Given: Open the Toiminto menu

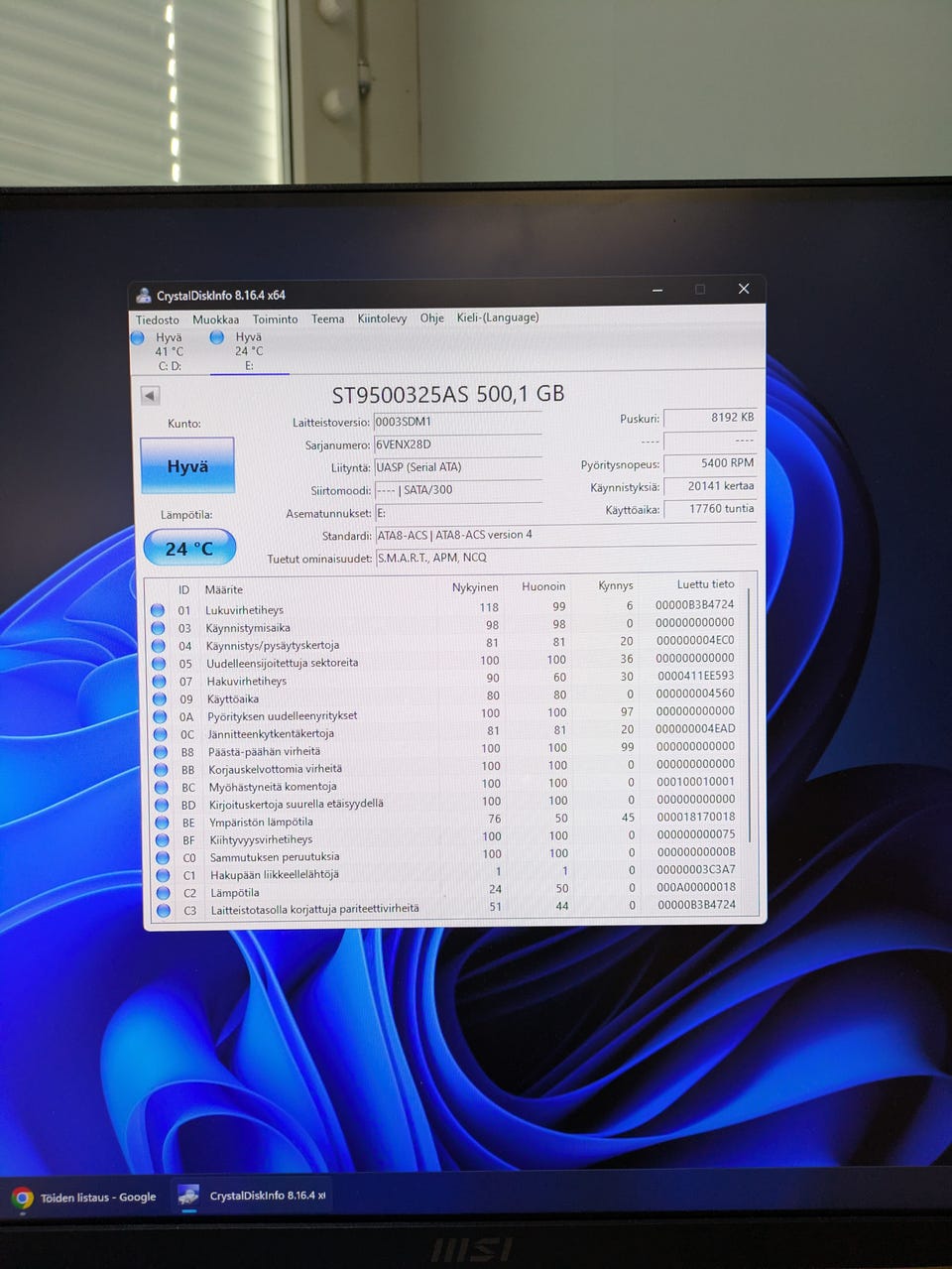Looking at the screenshot, I should click(x=275, y=319).
